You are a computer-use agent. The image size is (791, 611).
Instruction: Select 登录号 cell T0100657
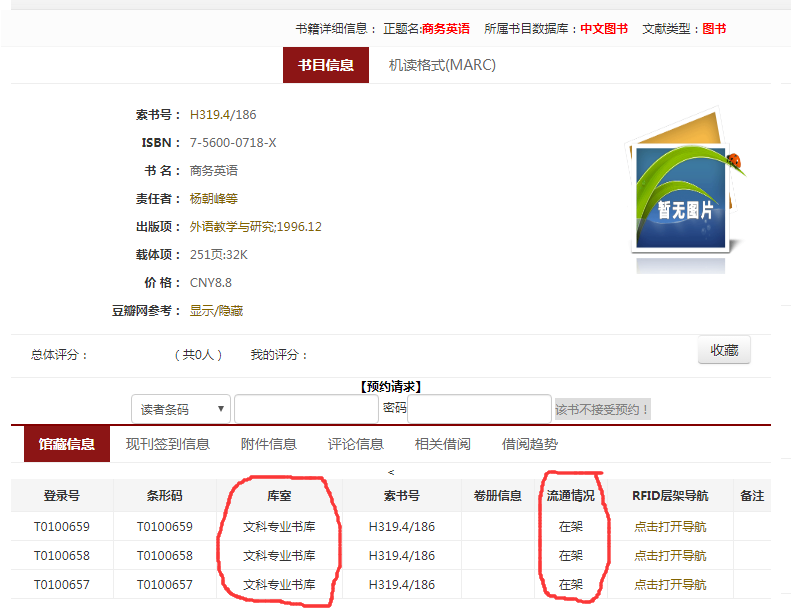(62, 584)
